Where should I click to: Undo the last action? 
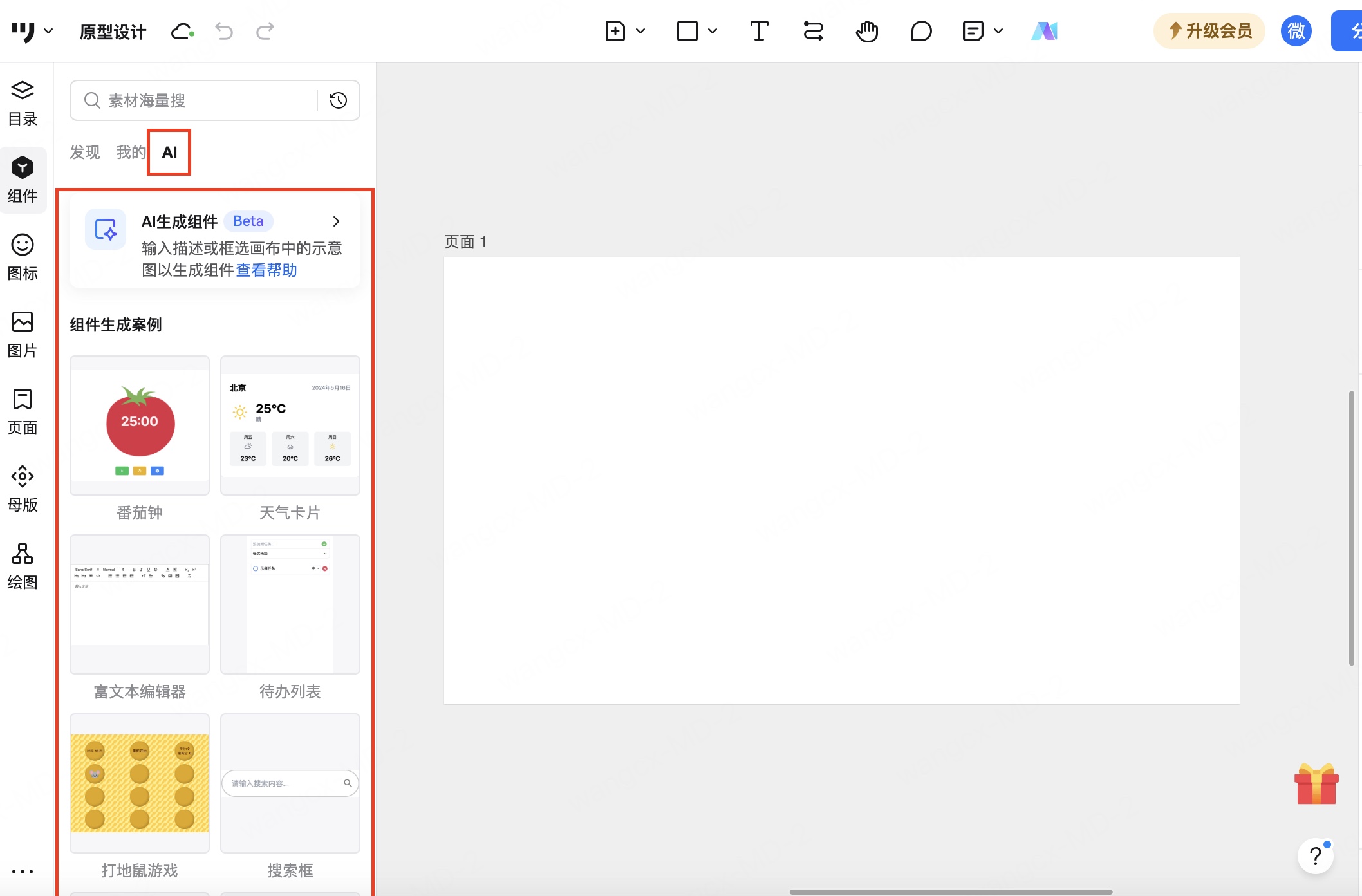point(224,31)
